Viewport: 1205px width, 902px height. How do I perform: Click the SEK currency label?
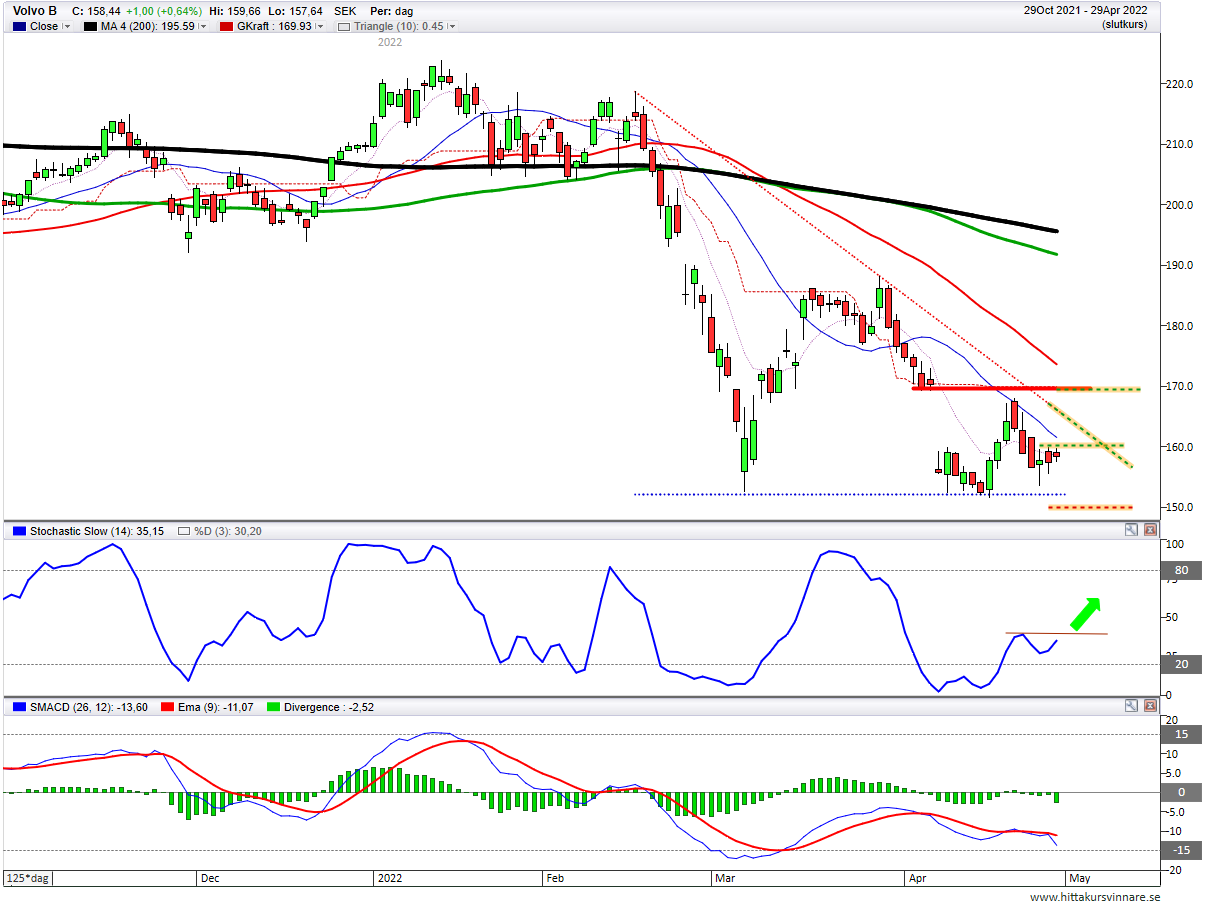click(346, 11)
